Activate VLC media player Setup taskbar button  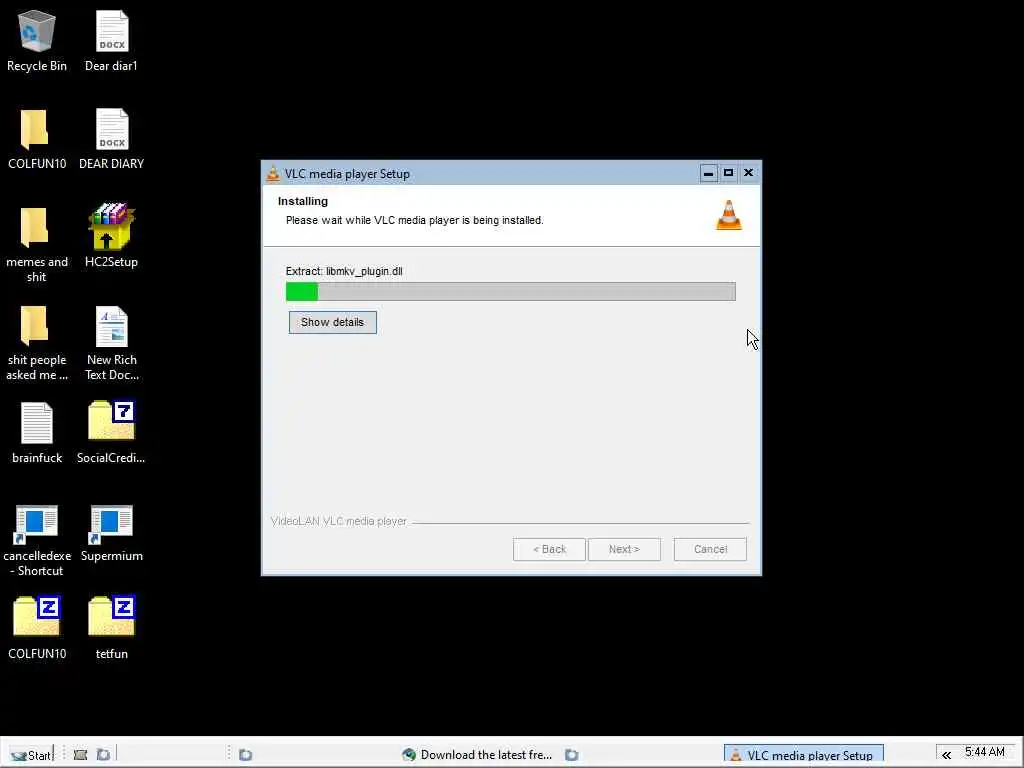tap(803, 755)
